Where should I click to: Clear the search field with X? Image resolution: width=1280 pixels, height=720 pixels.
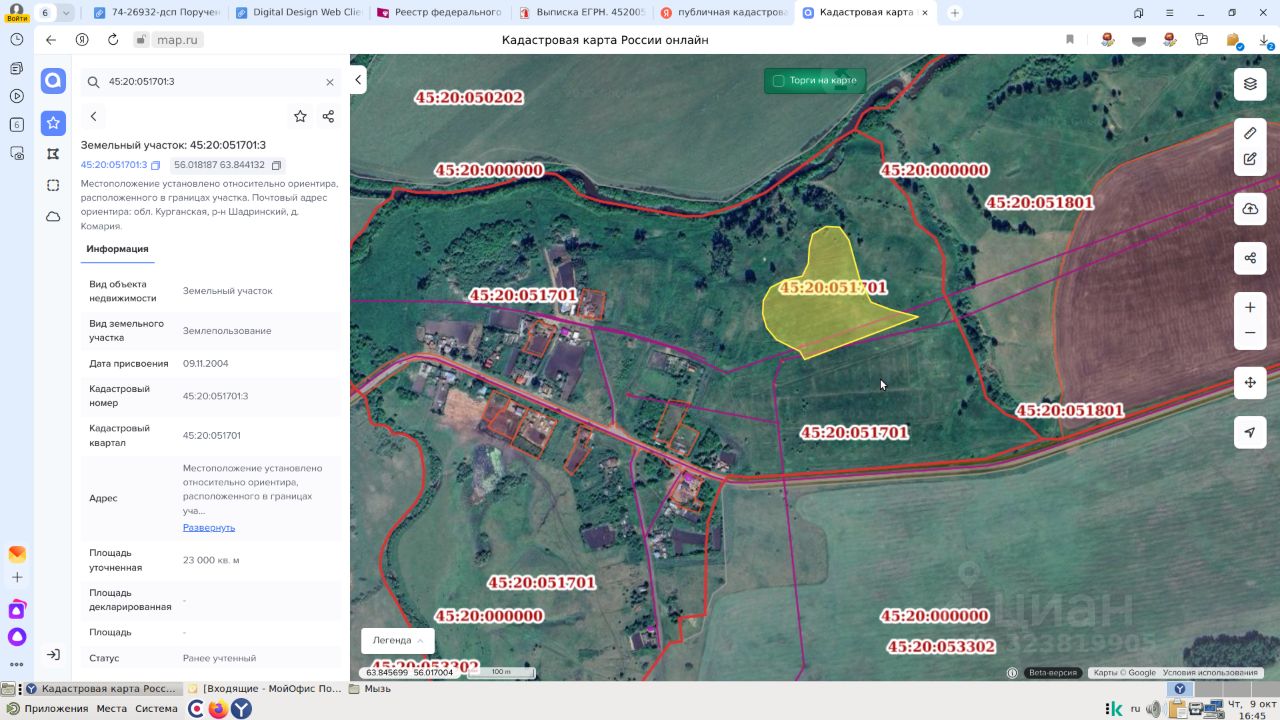click(330, 82)
